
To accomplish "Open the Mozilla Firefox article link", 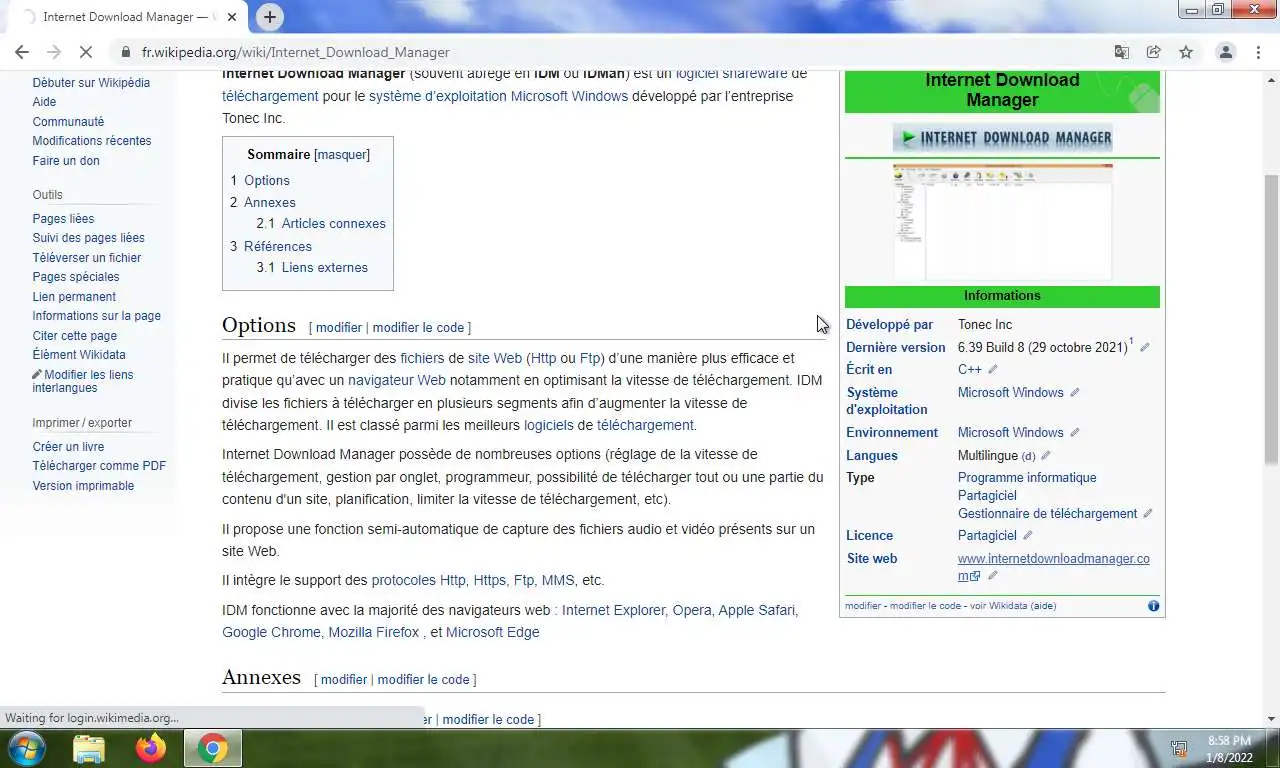I will click(x=374, y=633).
